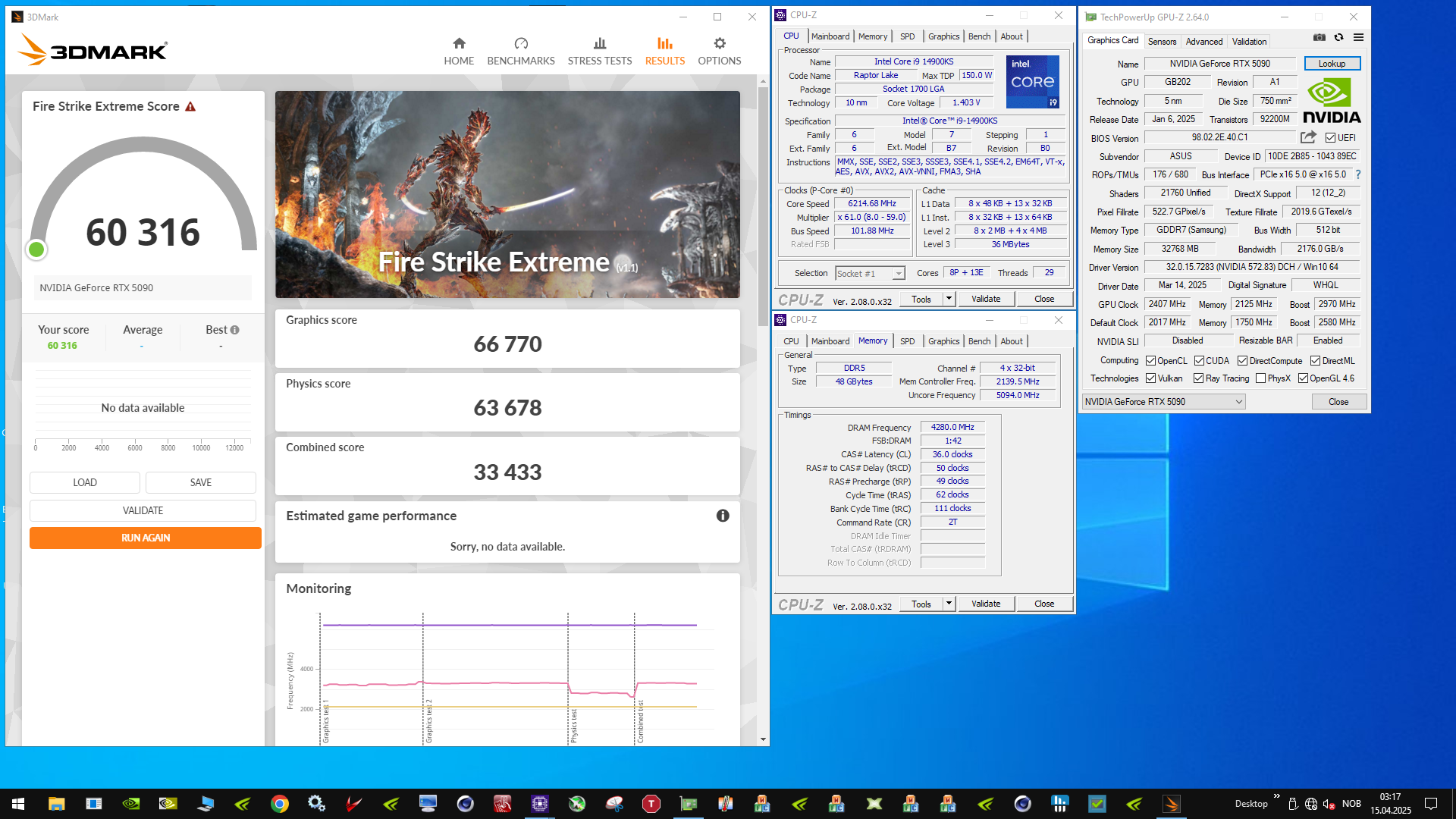This screenshot has width=1456, height=819.
Task: Click the NVIDIA logo in GPU-Z
Action: [1332, 101]
